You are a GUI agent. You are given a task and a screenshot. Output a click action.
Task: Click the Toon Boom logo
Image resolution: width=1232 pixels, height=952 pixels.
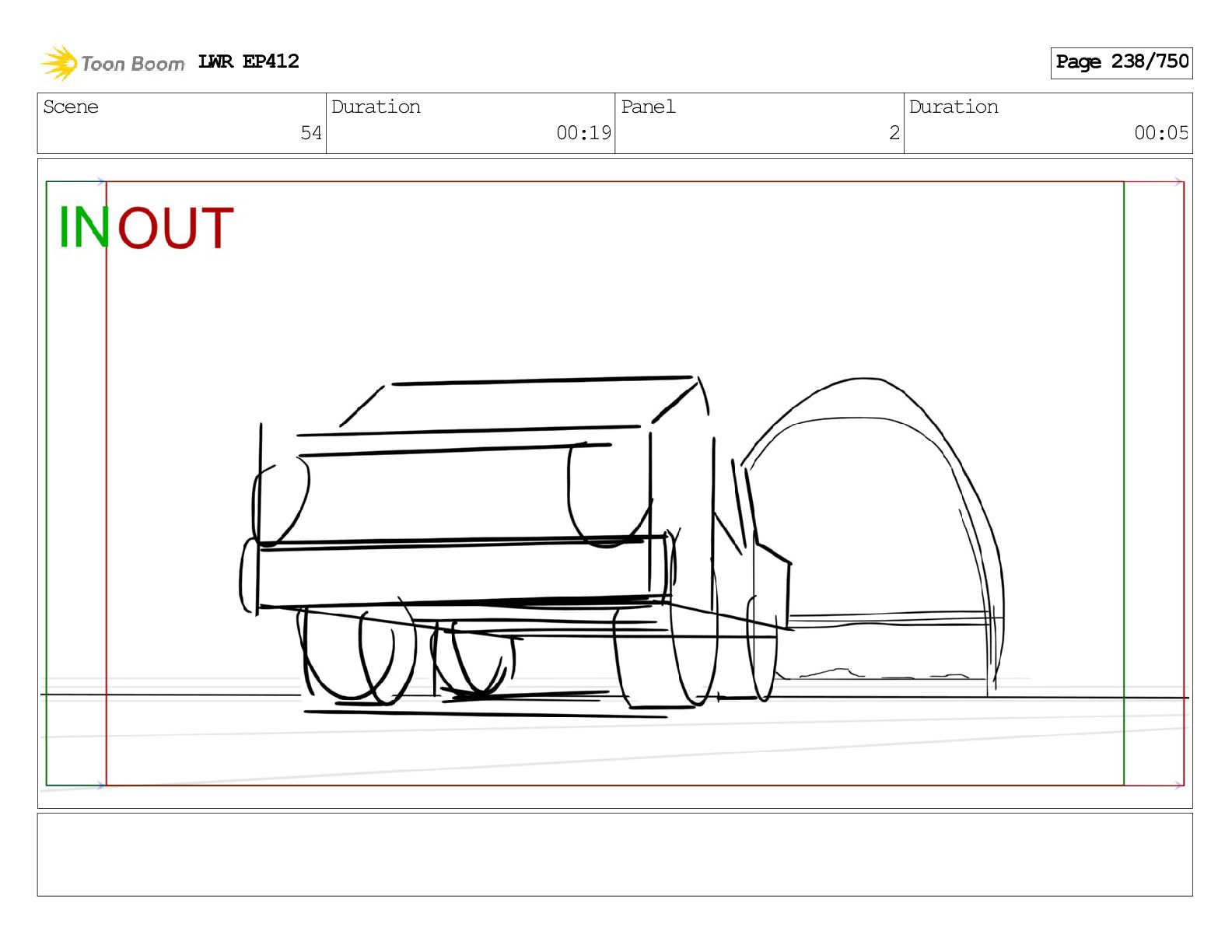[113, 63]
